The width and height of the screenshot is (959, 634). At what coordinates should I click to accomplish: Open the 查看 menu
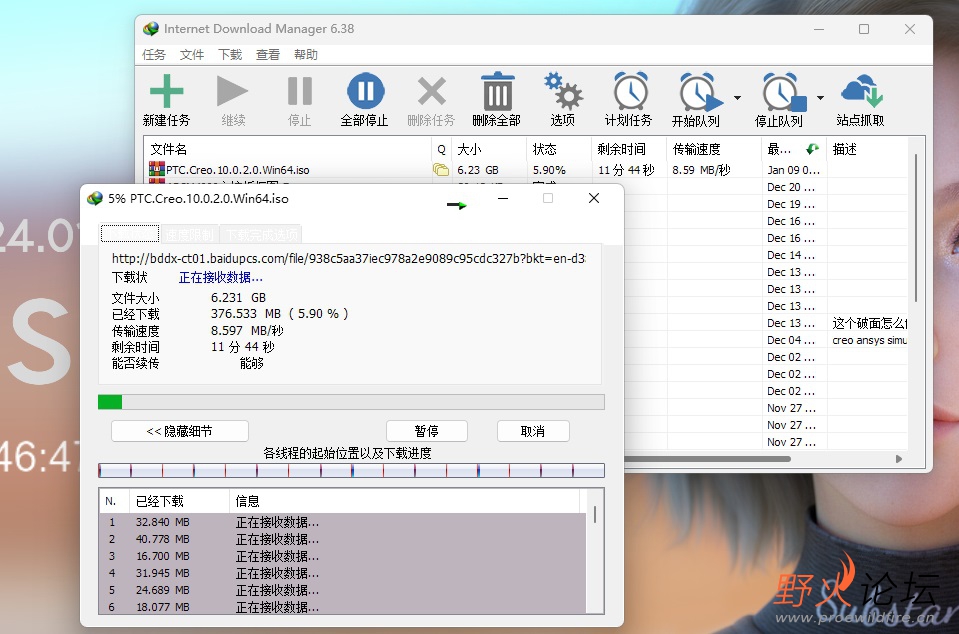click(x=268, y=54)
